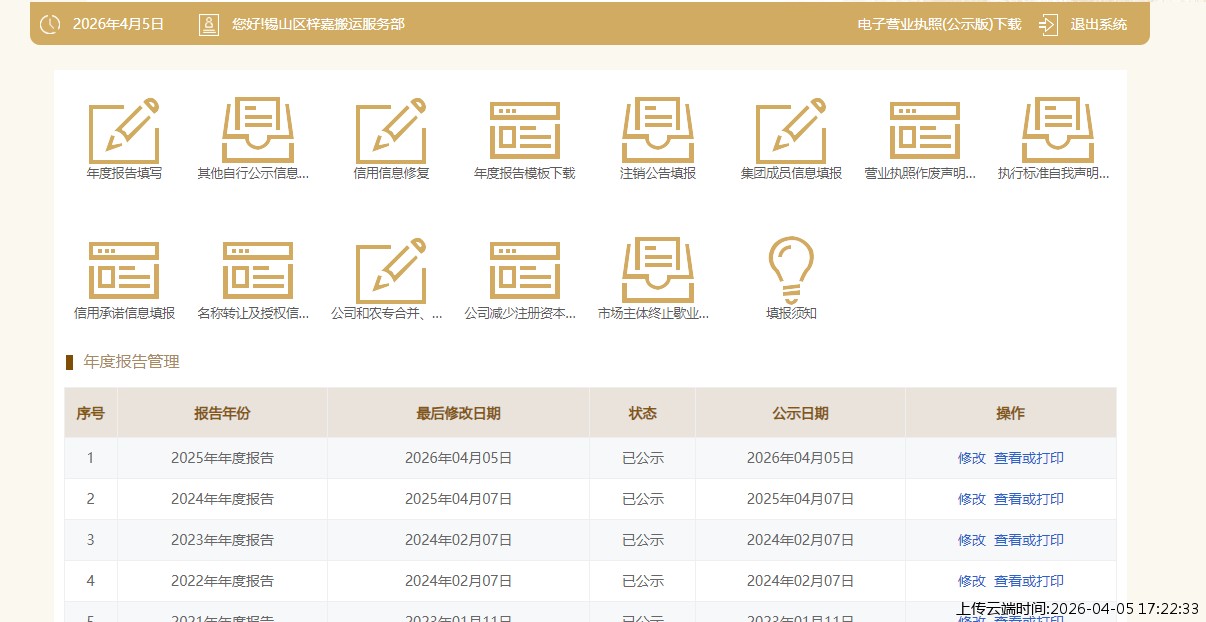Click 名称转让及授权信息 icon

[257, 271]
